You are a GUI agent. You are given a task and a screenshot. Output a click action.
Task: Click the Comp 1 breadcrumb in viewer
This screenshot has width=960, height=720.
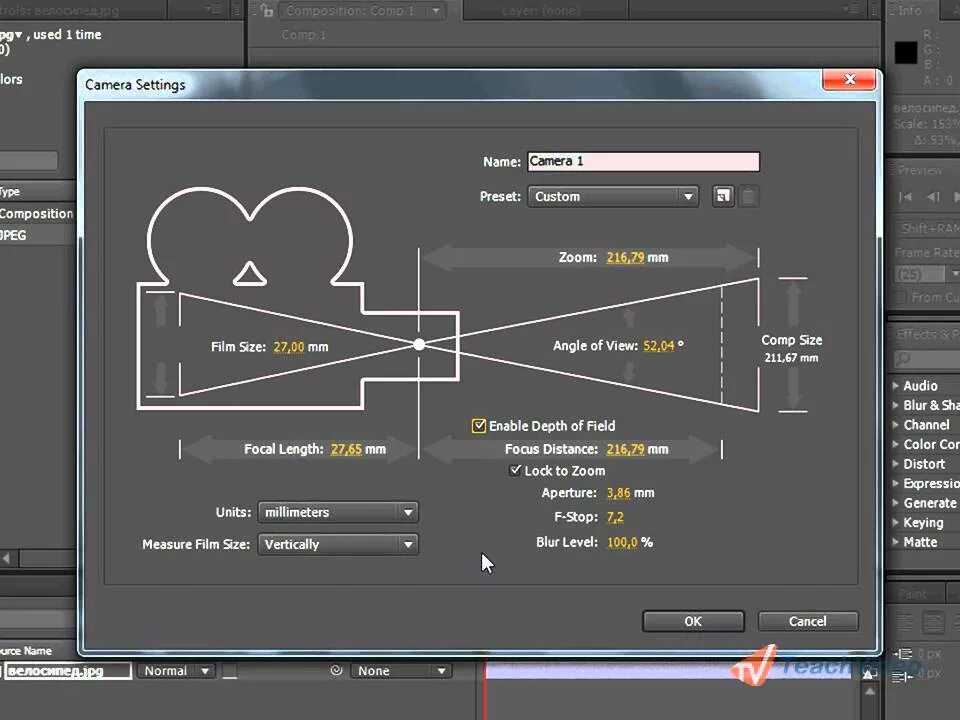(x=303, y=35)
